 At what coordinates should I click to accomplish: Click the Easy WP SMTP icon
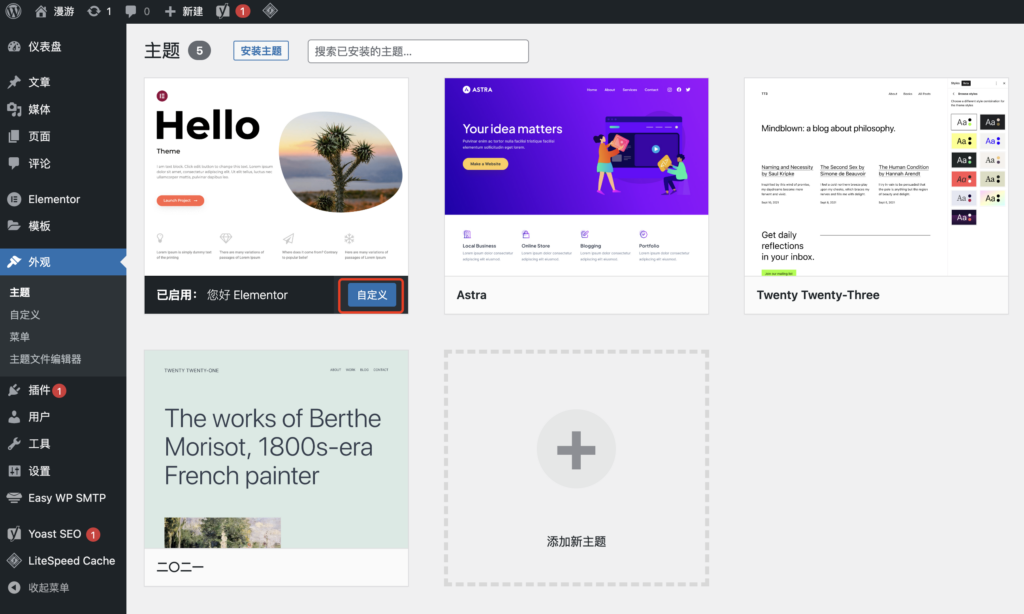(14, 498)
